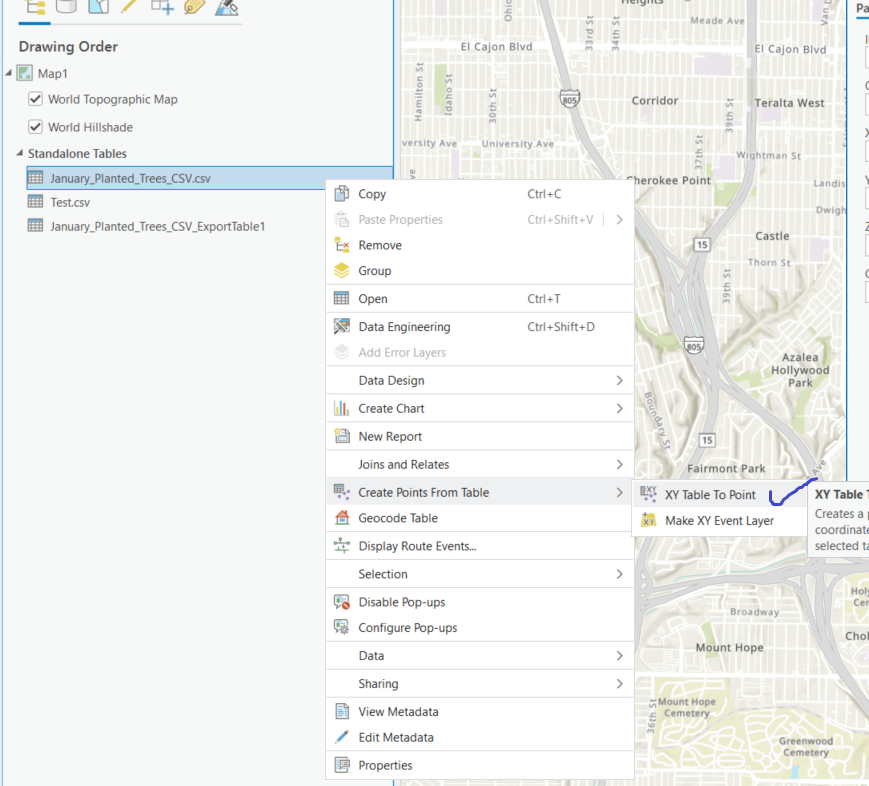
Task: Click the Map1 map icon
Action: 24,73
